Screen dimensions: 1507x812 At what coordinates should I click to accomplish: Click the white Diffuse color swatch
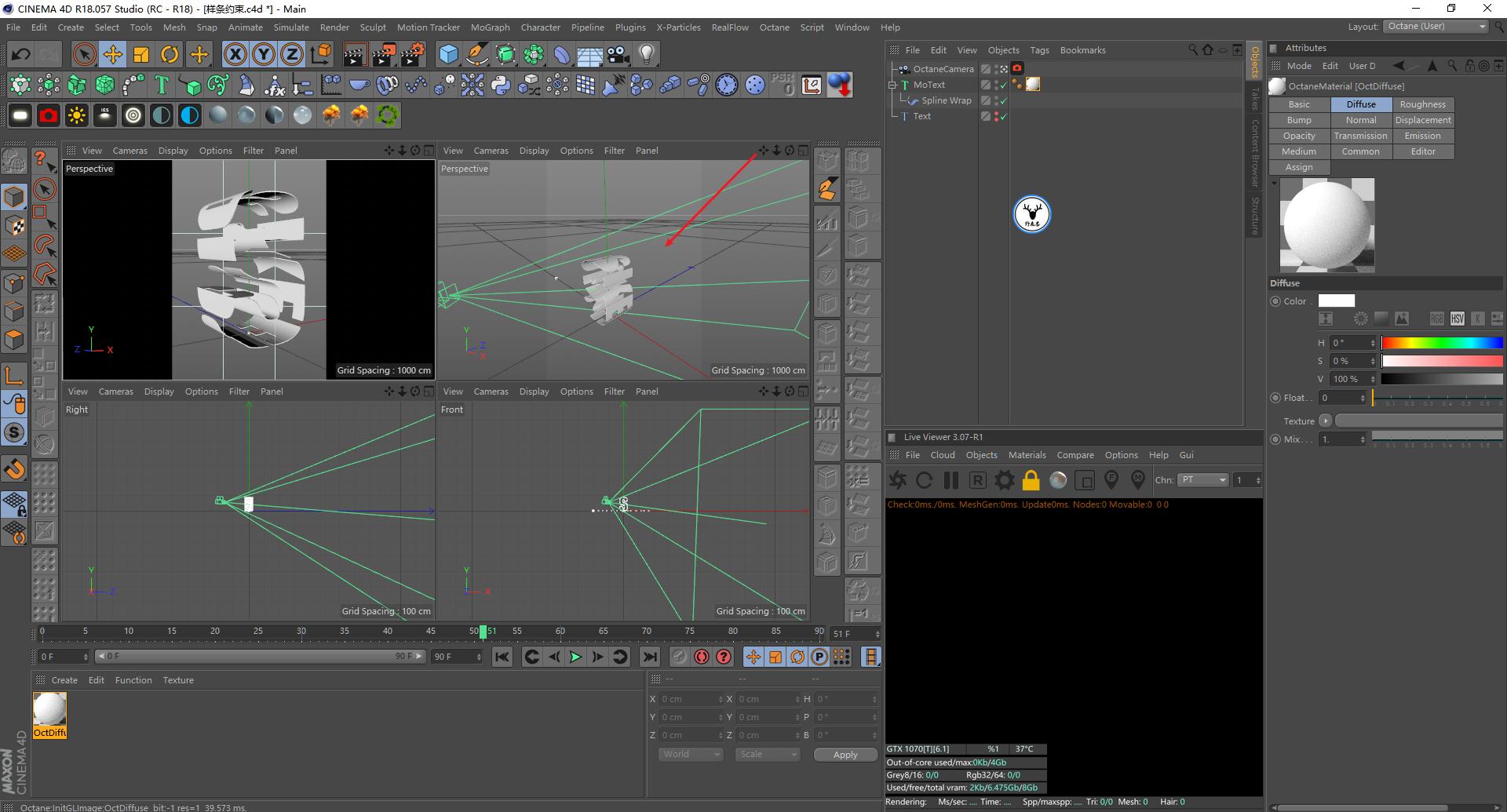click(x=1337, y=300)
